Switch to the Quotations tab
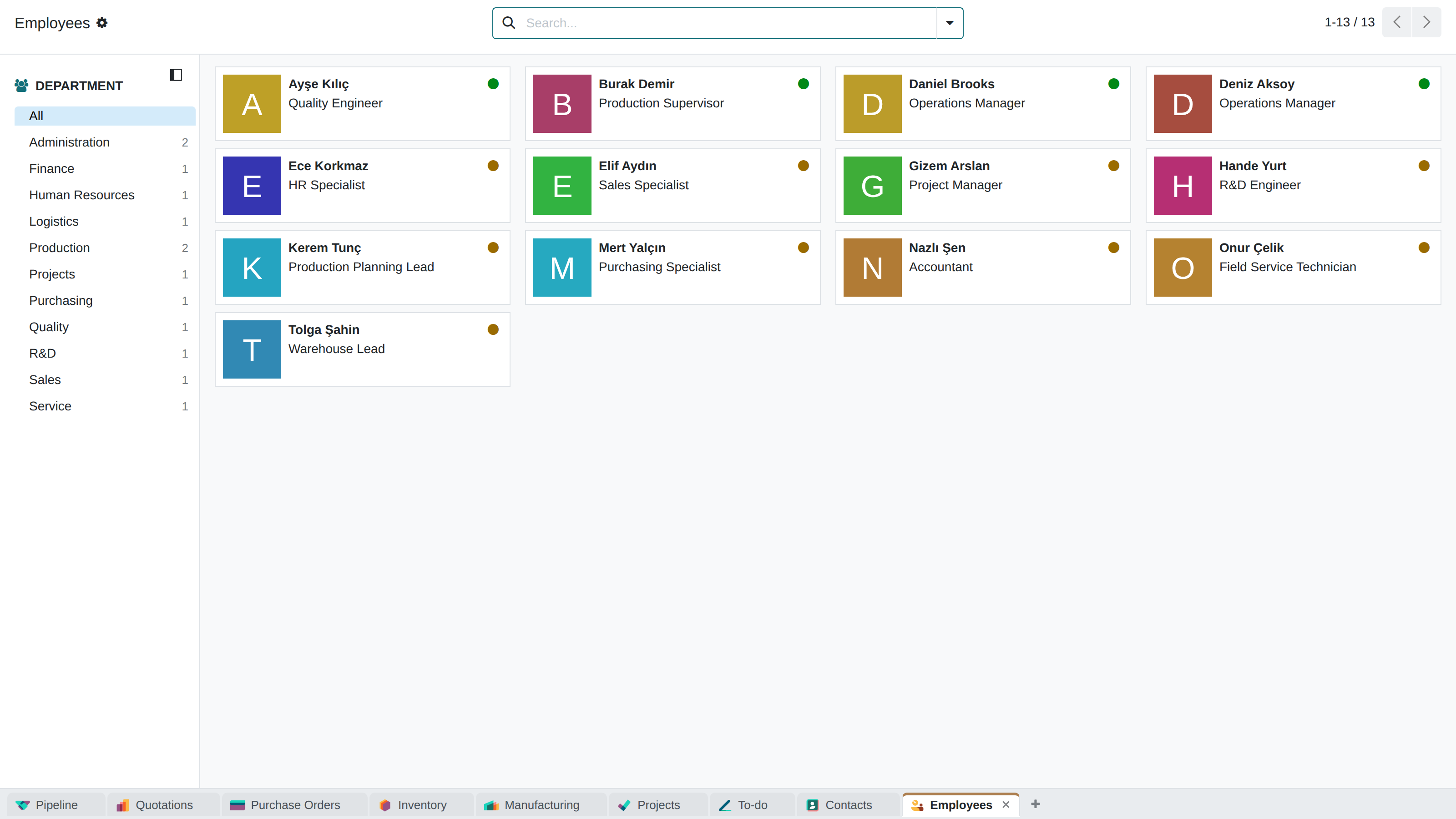Screen dimensions: 1456x819 (x=163, y=805)
